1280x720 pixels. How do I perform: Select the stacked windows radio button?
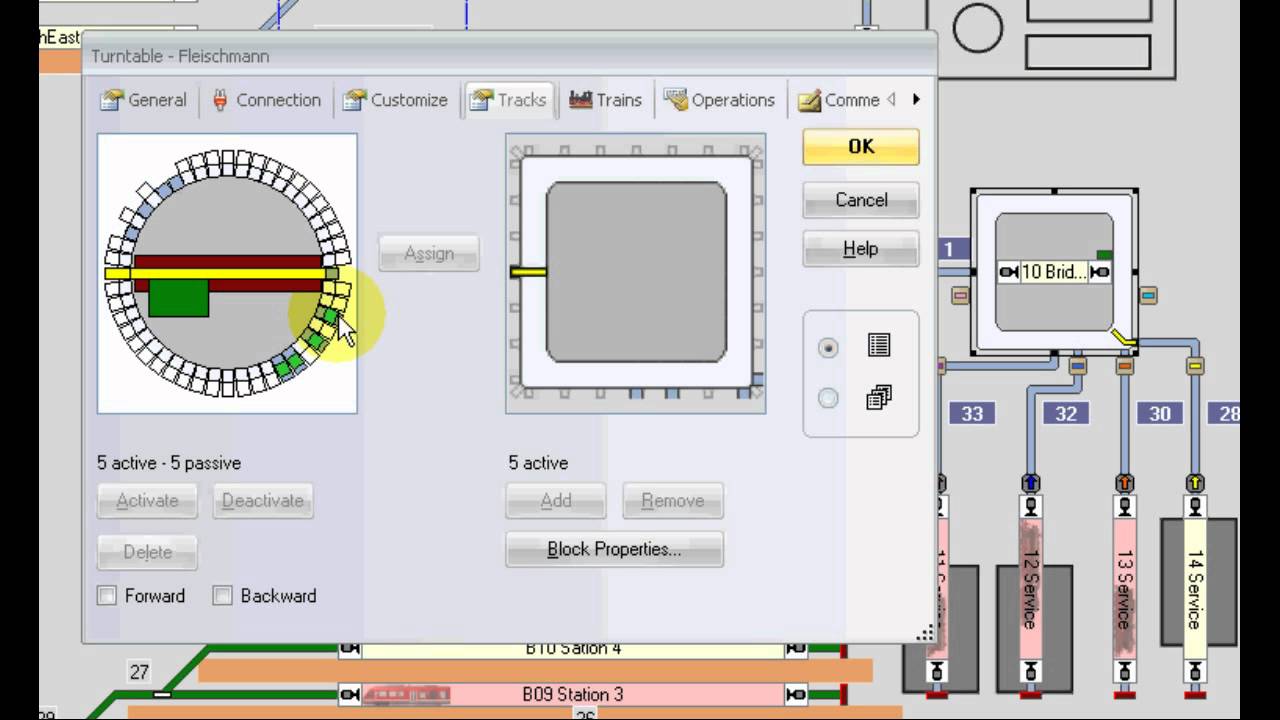click(828, 398)
